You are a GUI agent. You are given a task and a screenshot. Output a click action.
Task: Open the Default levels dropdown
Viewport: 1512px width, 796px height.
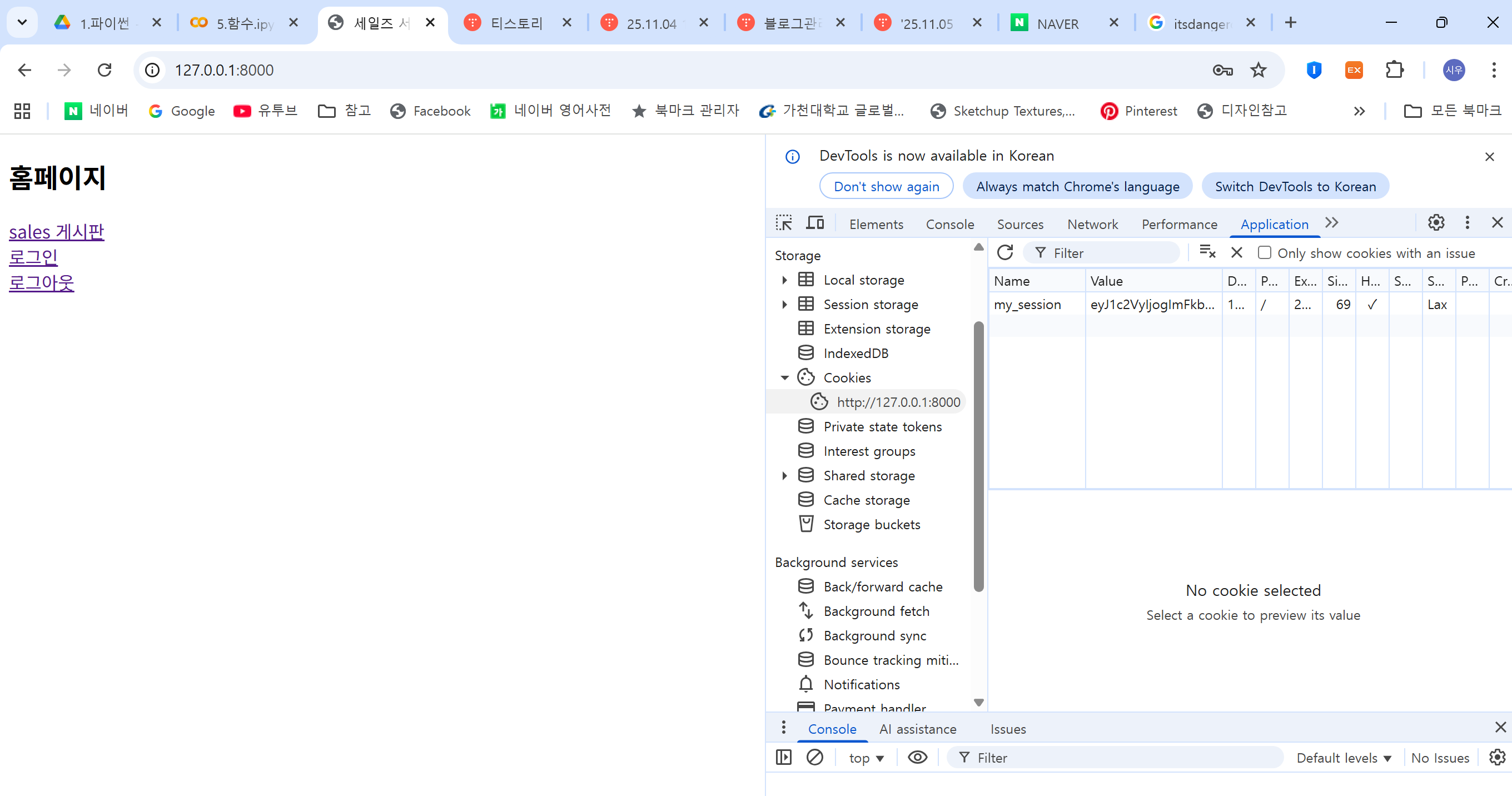[1343, 758]
